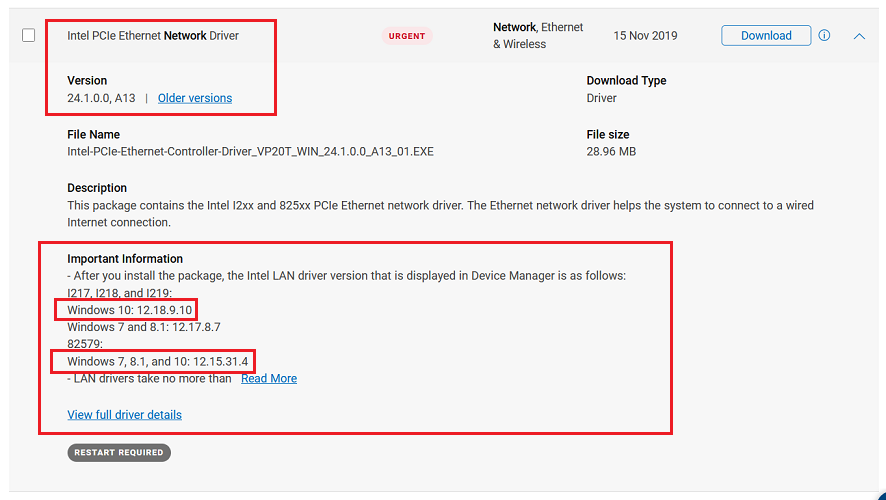This screenshot has width=886, height=500.
Task: Open View full driver details link
Action: [x=124, y=415]
